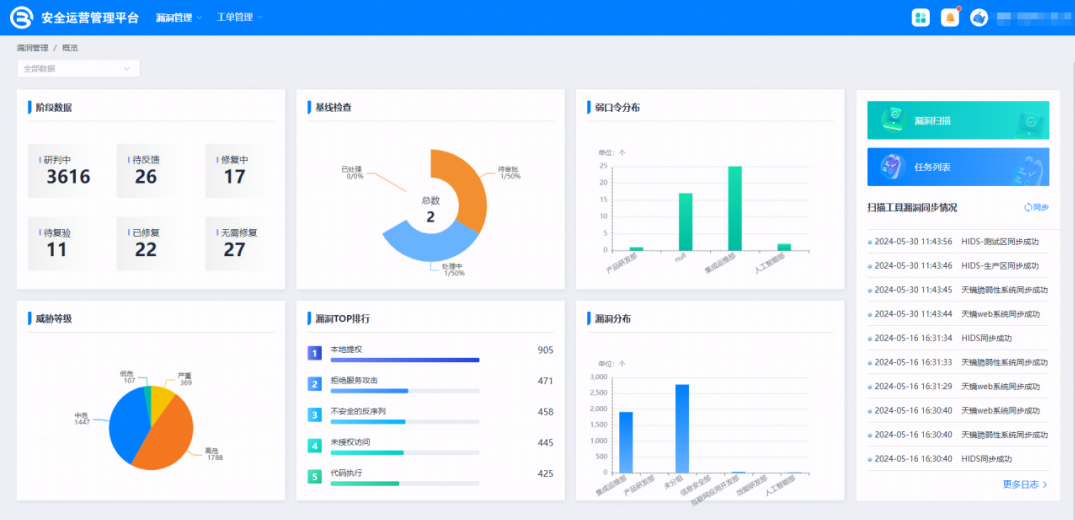Click rank badge 2 in 漏洞TOP排行
Screen dimensions: 1075x520
[315, 384]
